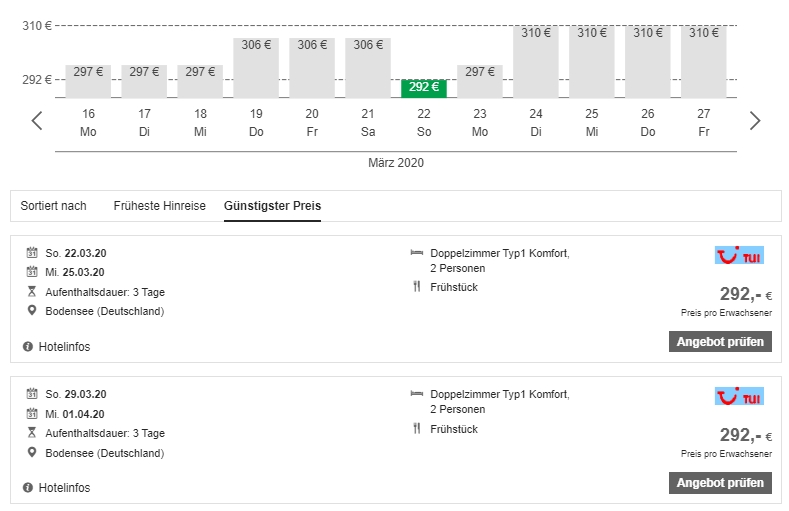Click the hourglass icon in first offer
This screenshot has height=511, width=789.
(32, 292)
